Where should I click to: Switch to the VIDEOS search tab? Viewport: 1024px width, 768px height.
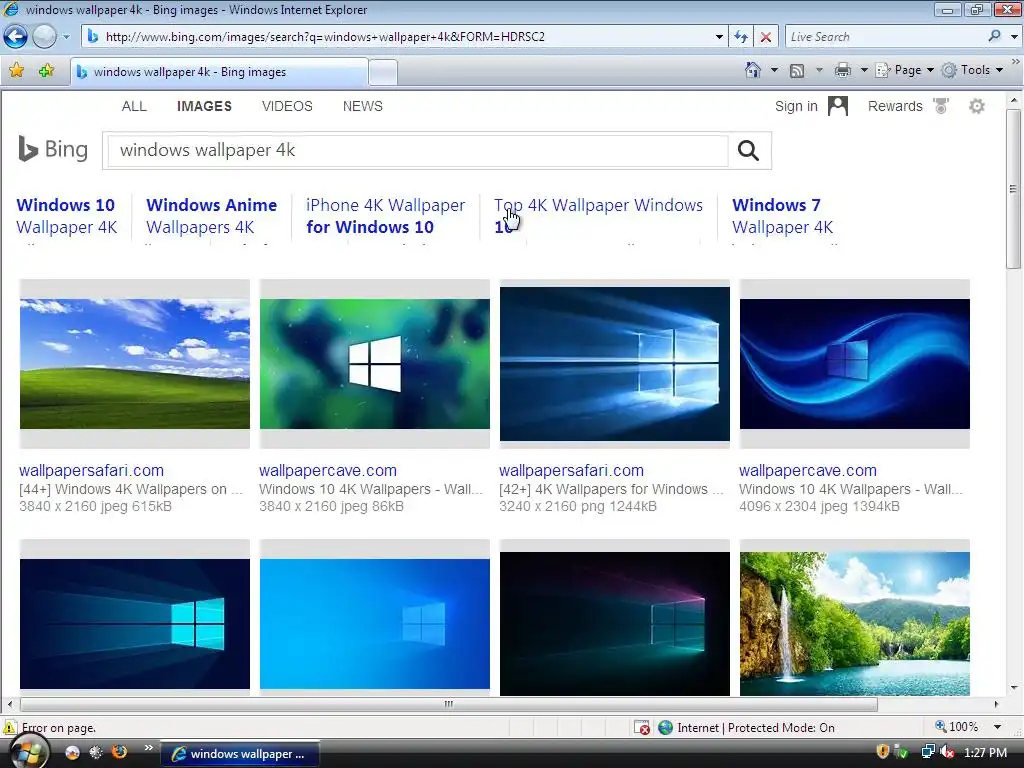[x=287, y=106]
